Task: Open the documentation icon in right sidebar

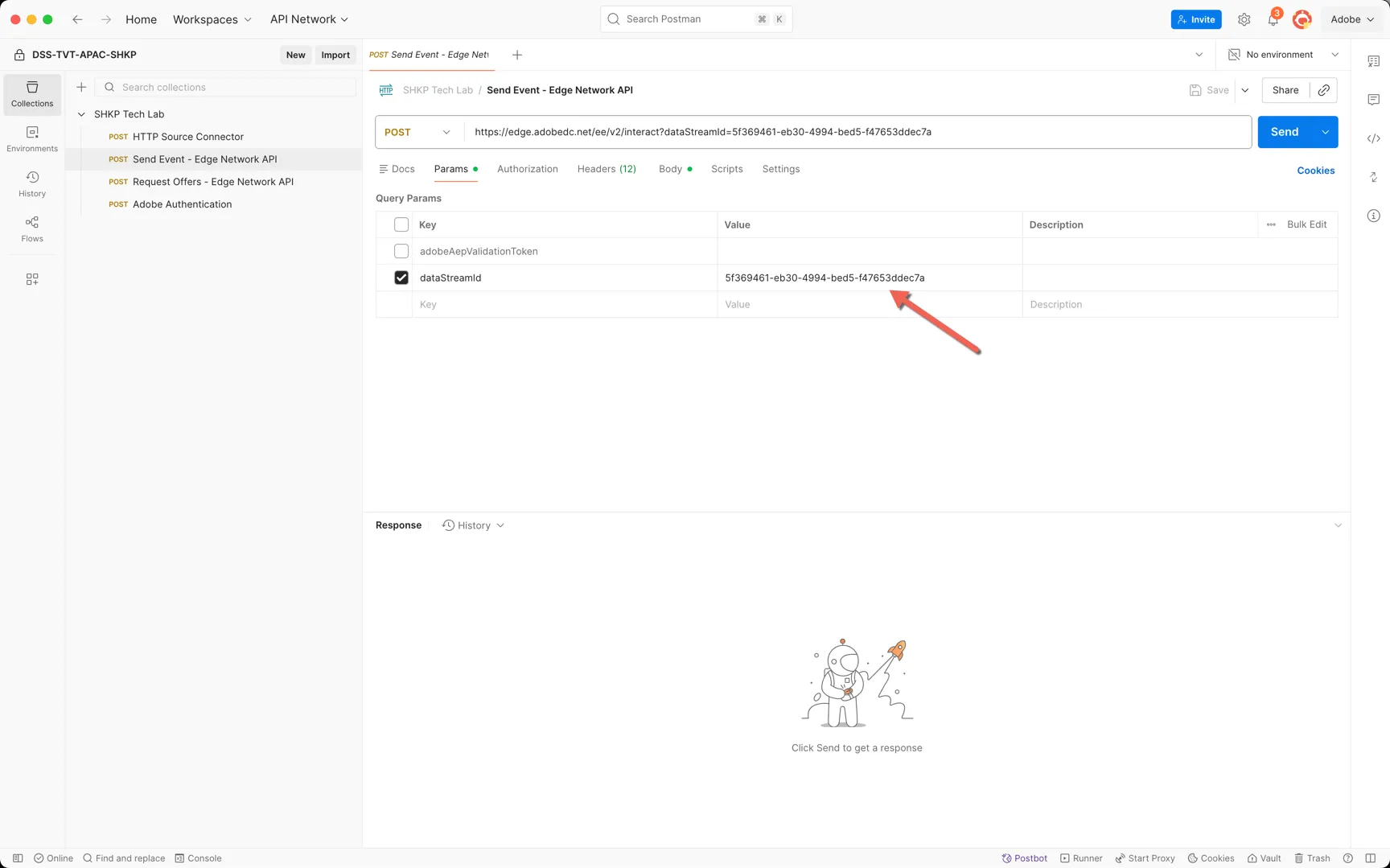Action: (x=1374, y=61)
